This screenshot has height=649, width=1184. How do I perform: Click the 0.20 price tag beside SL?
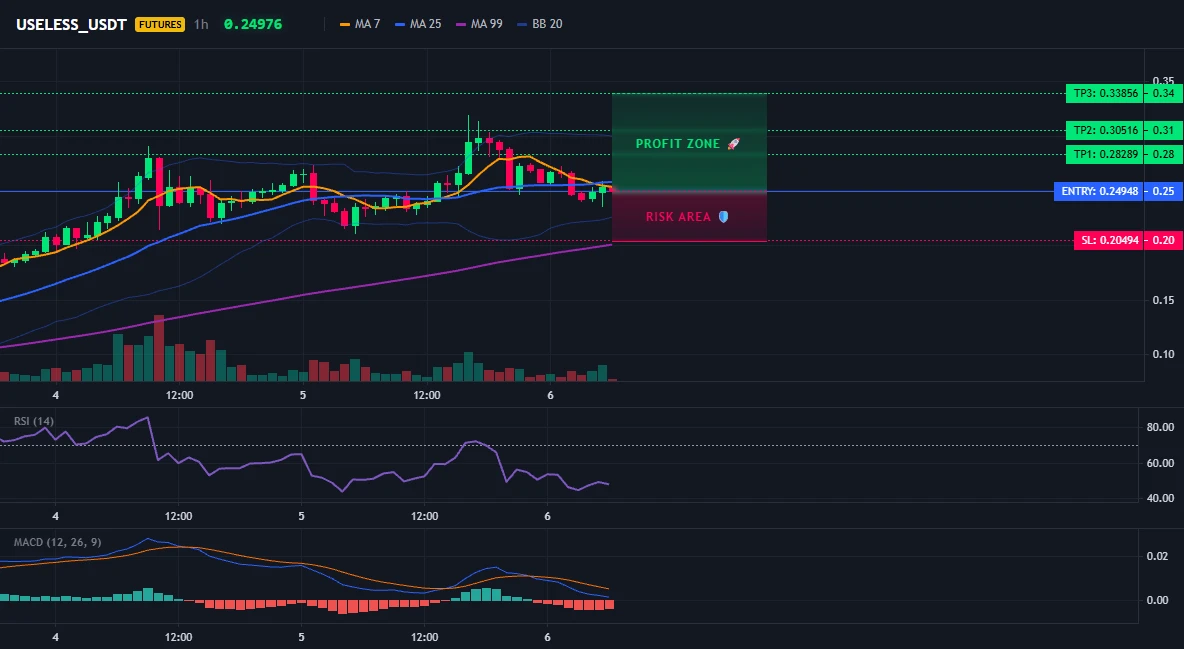point(1164,240)
